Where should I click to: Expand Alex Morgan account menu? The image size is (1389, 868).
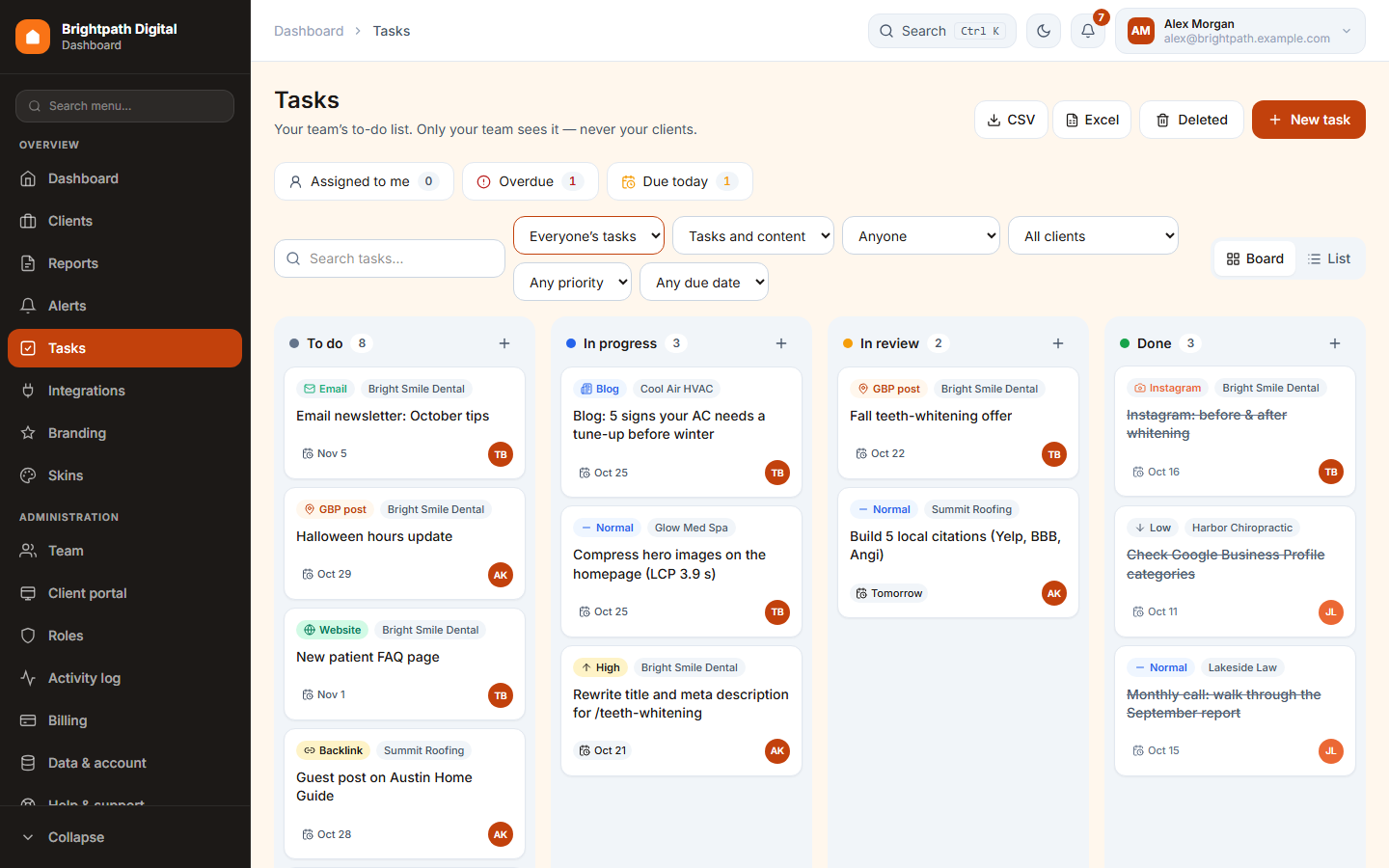click(x=1240, y=31)
